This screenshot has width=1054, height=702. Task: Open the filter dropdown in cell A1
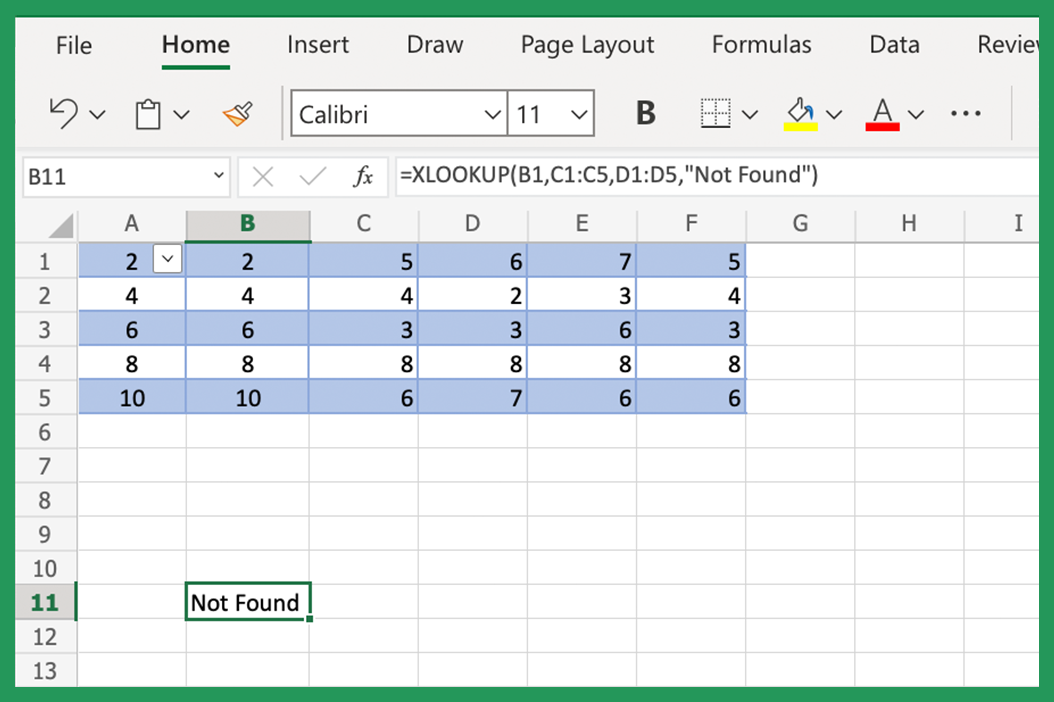[165, 259]
